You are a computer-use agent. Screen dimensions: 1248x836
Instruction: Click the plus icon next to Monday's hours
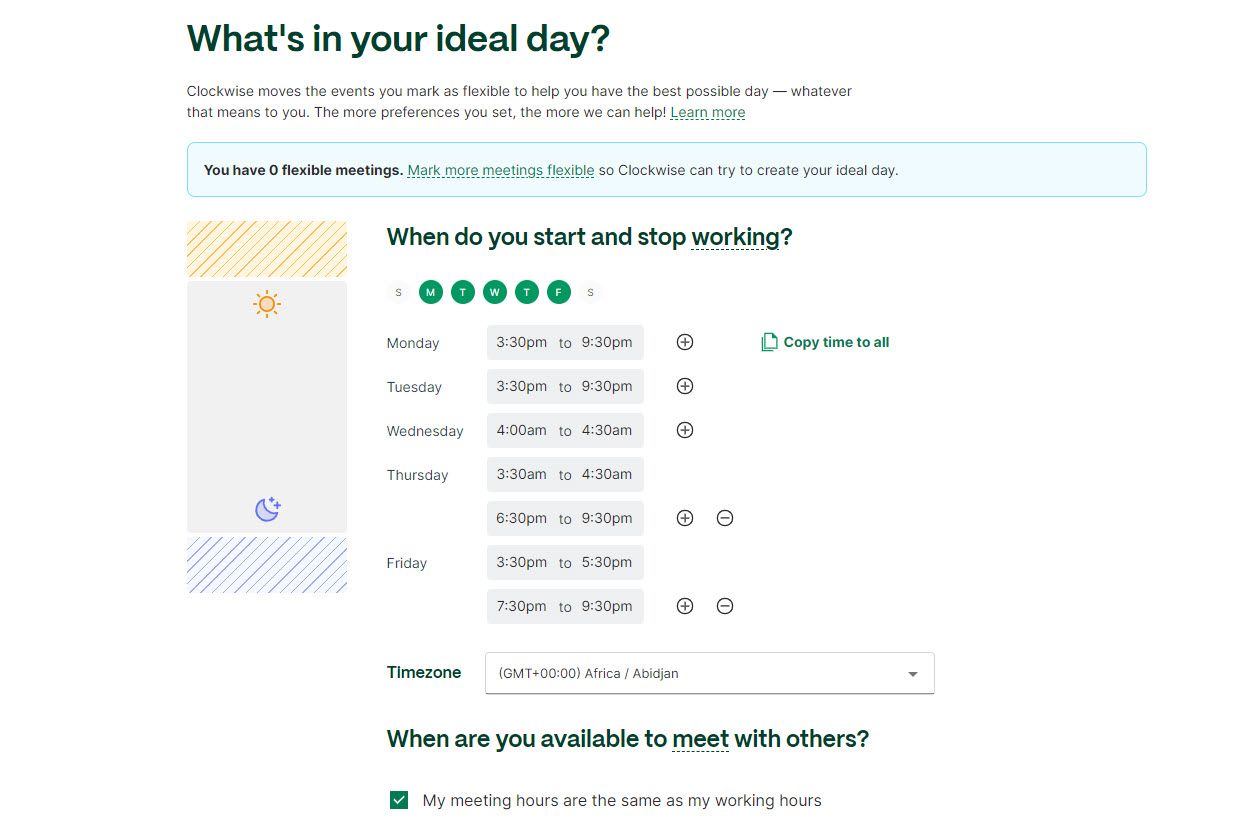(685, 342)
